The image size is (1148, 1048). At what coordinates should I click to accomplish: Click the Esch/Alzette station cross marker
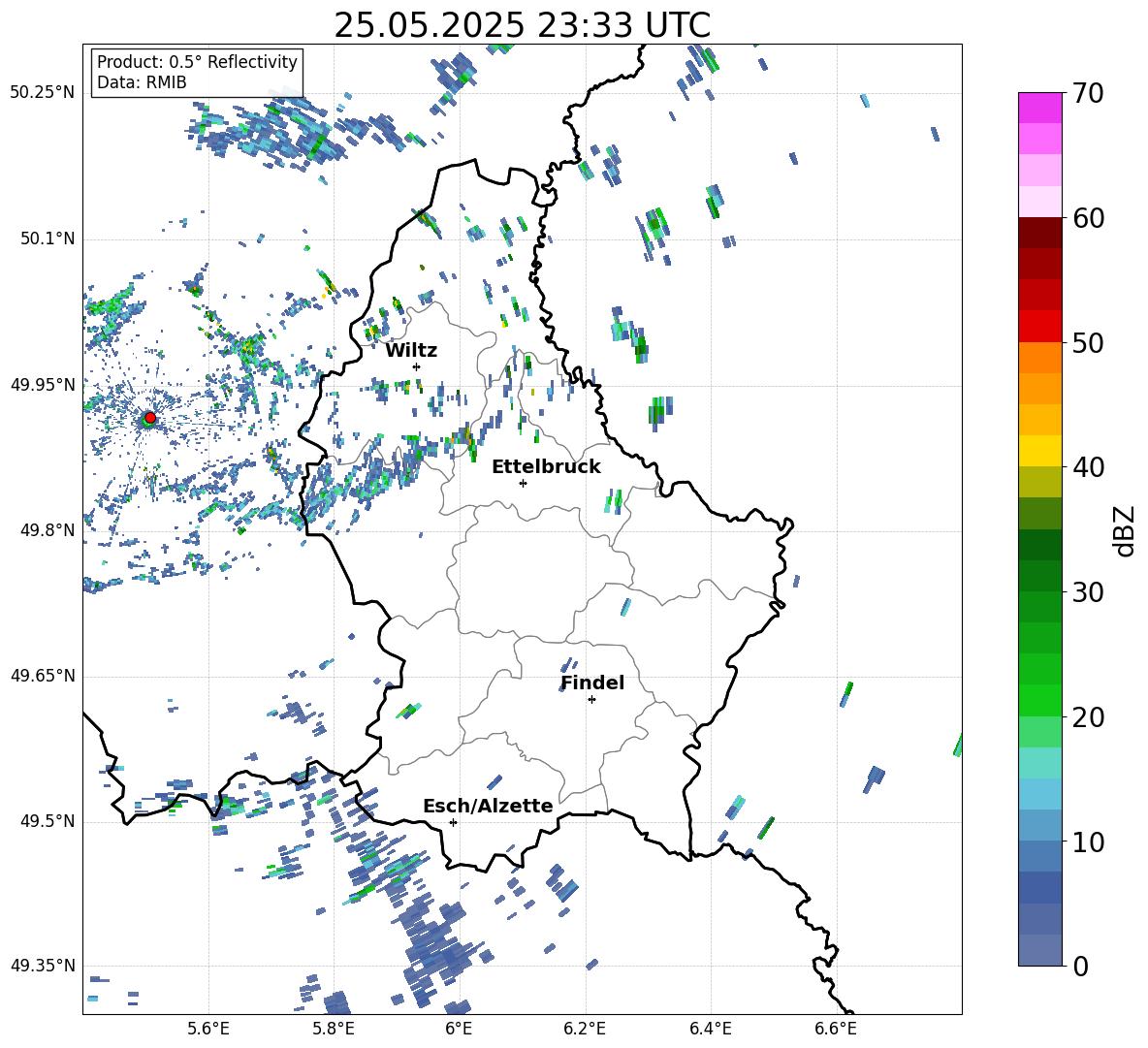pos(453,822)
